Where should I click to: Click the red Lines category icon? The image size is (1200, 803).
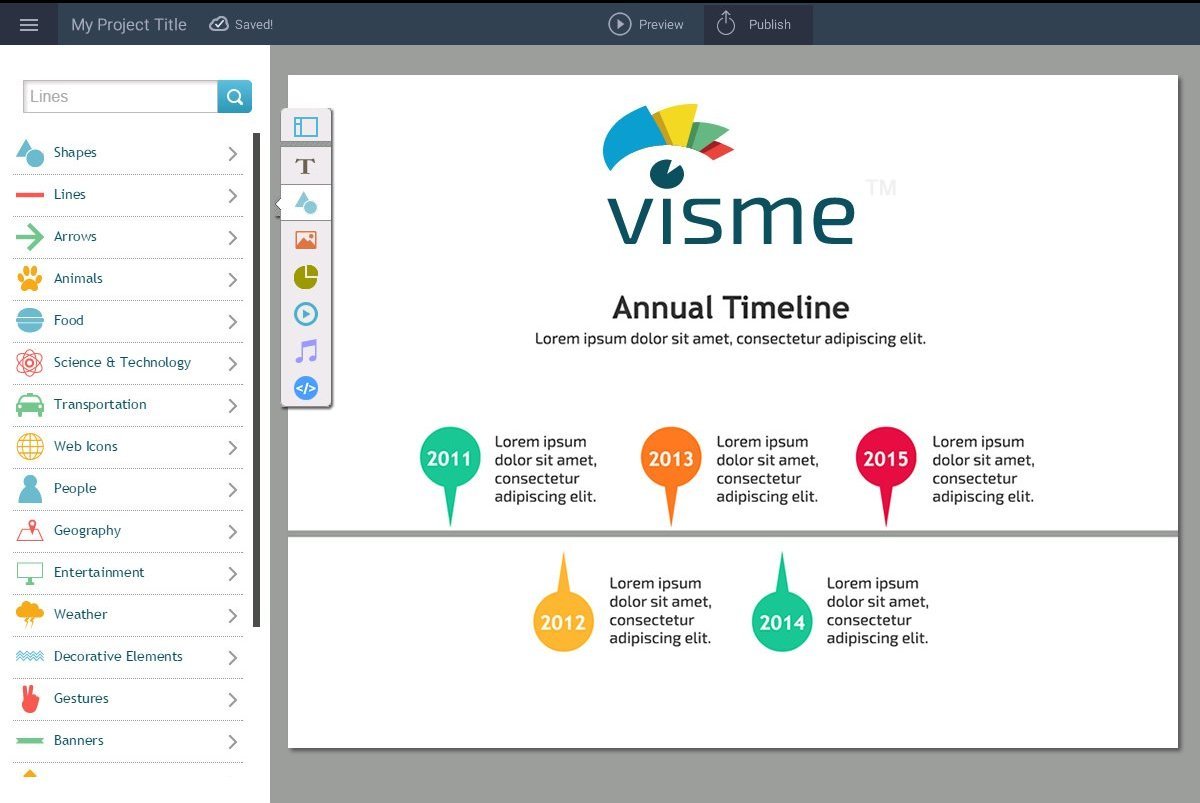(30, 195)
